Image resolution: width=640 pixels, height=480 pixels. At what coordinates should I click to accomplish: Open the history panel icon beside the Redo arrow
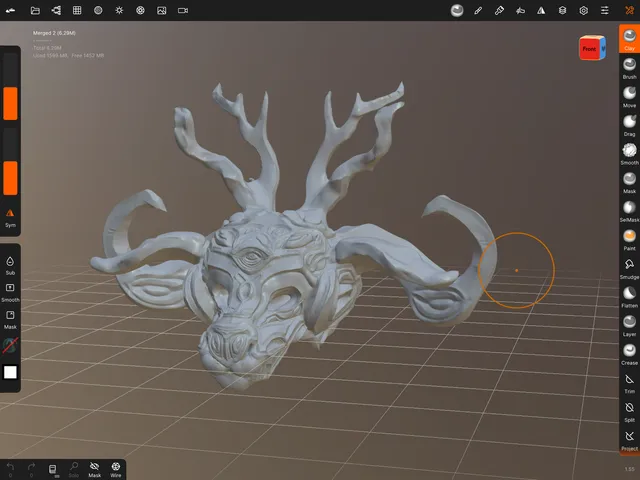click(x=53, y=469)
